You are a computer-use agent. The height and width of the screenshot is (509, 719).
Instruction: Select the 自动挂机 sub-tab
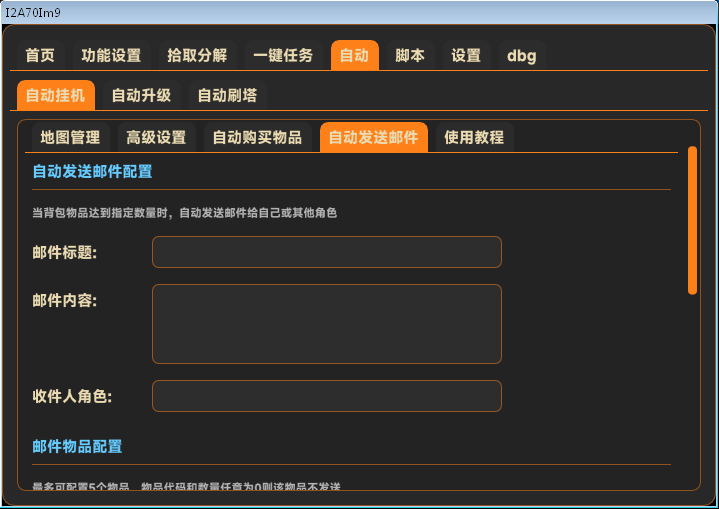(x=55, y=96)
